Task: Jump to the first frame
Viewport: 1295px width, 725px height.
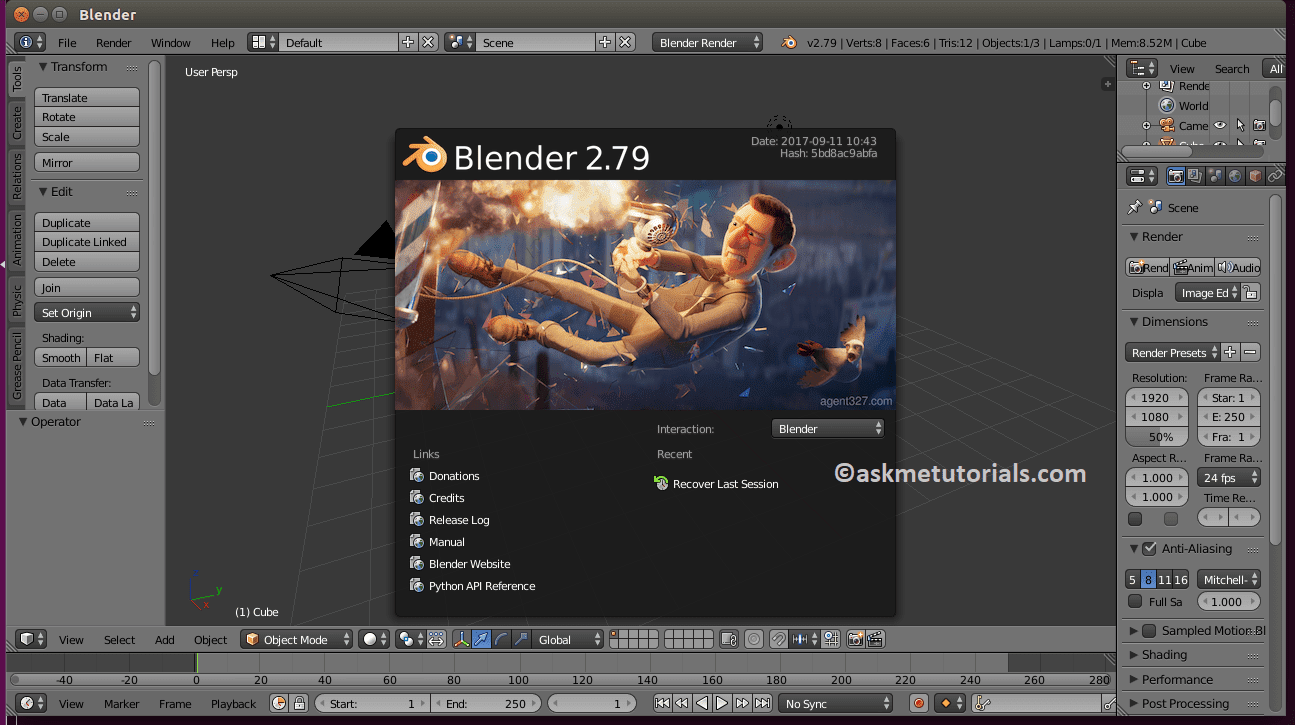Action: pos(662,703)
